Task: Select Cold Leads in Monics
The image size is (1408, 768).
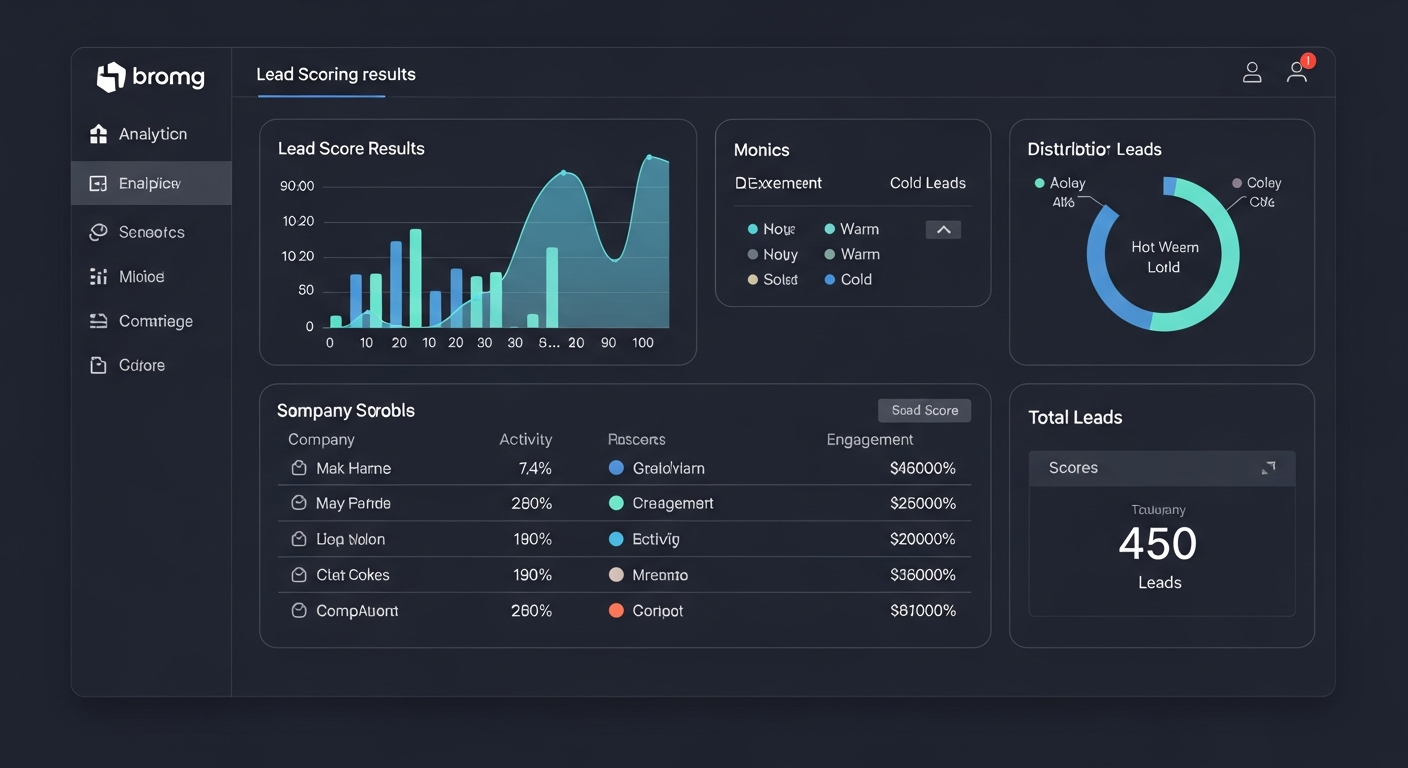Action: coord(928,183)
